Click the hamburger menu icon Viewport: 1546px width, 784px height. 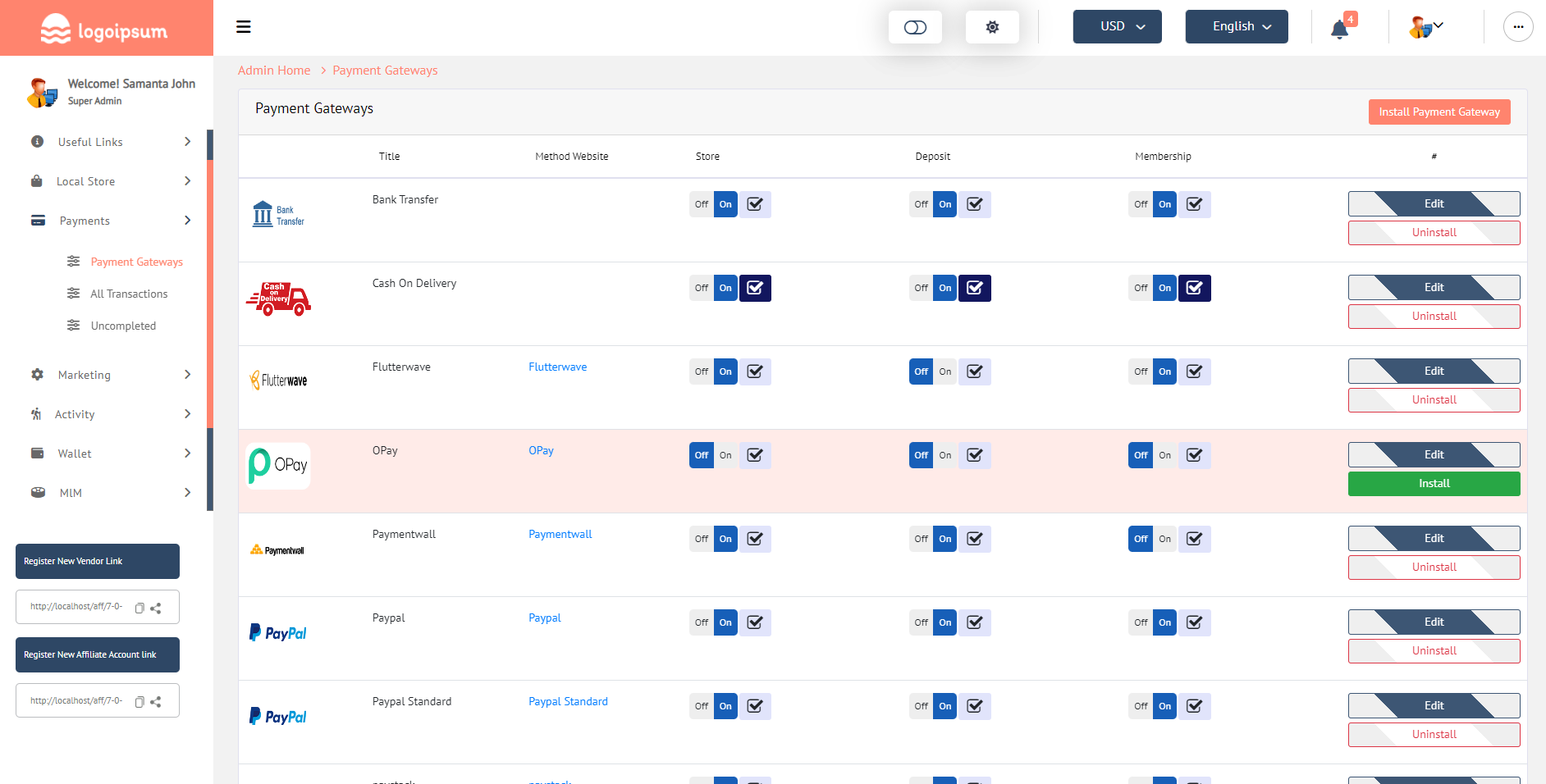coord(243,27)
